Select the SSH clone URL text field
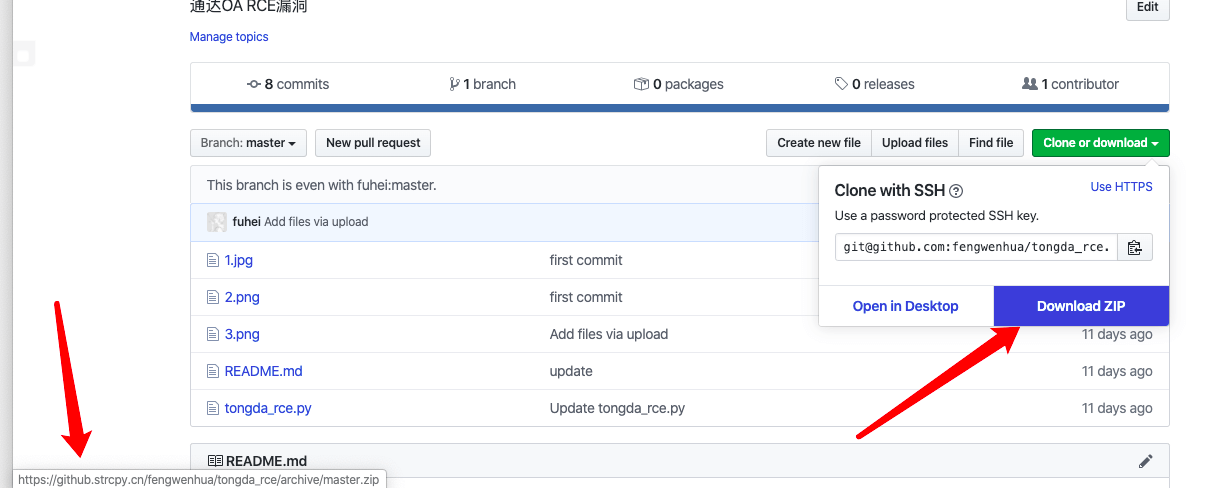 (x=975, y=248)
